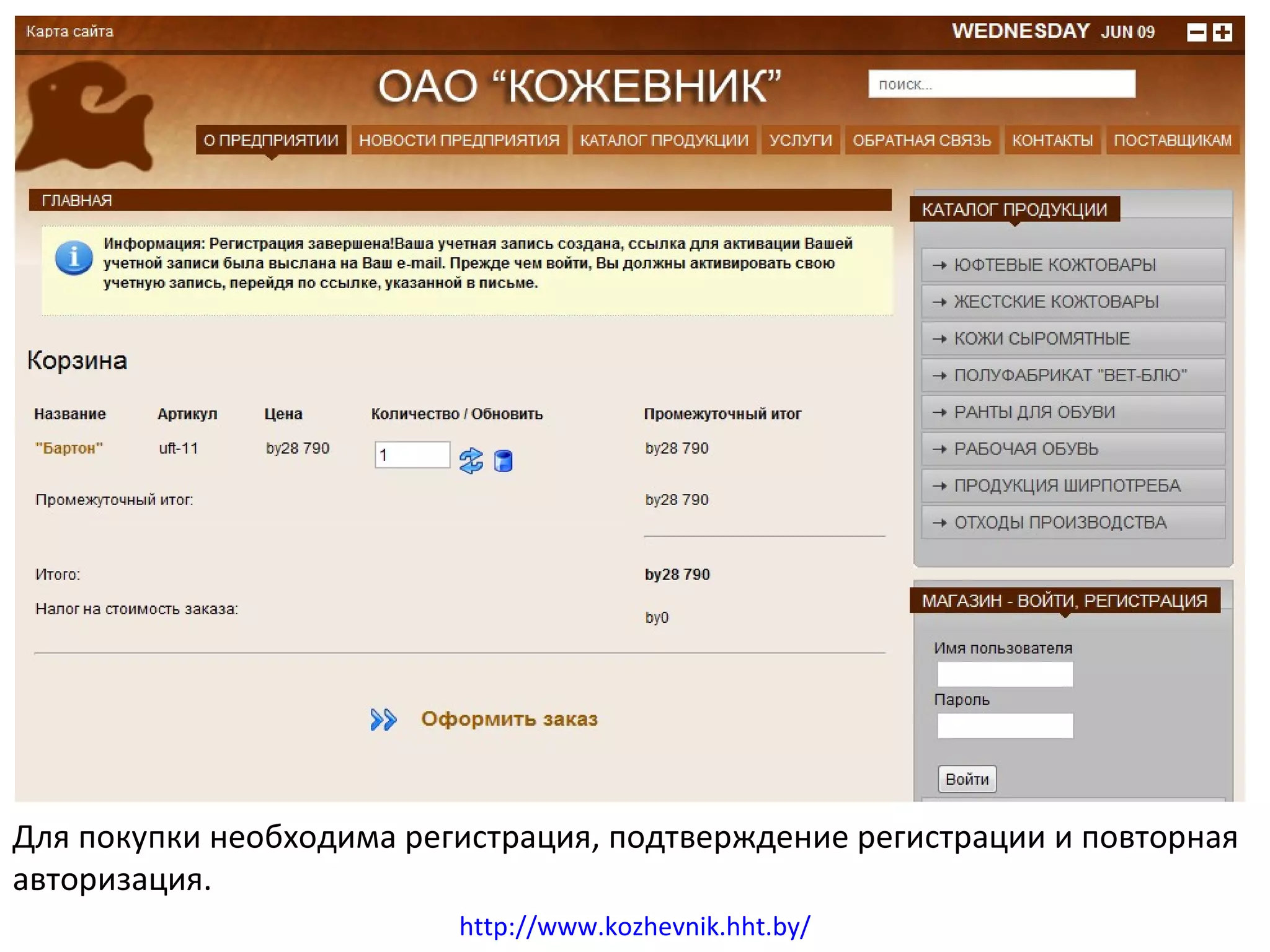Viewport: 1270px width, 952px height.
Task: Update quantity with the blue refresh arrows icon
Action: click(x=471, y=461)
